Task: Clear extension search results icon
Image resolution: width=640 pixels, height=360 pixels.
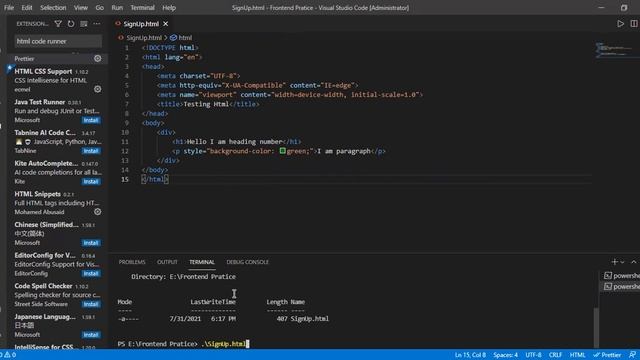Action: point(84,24)
